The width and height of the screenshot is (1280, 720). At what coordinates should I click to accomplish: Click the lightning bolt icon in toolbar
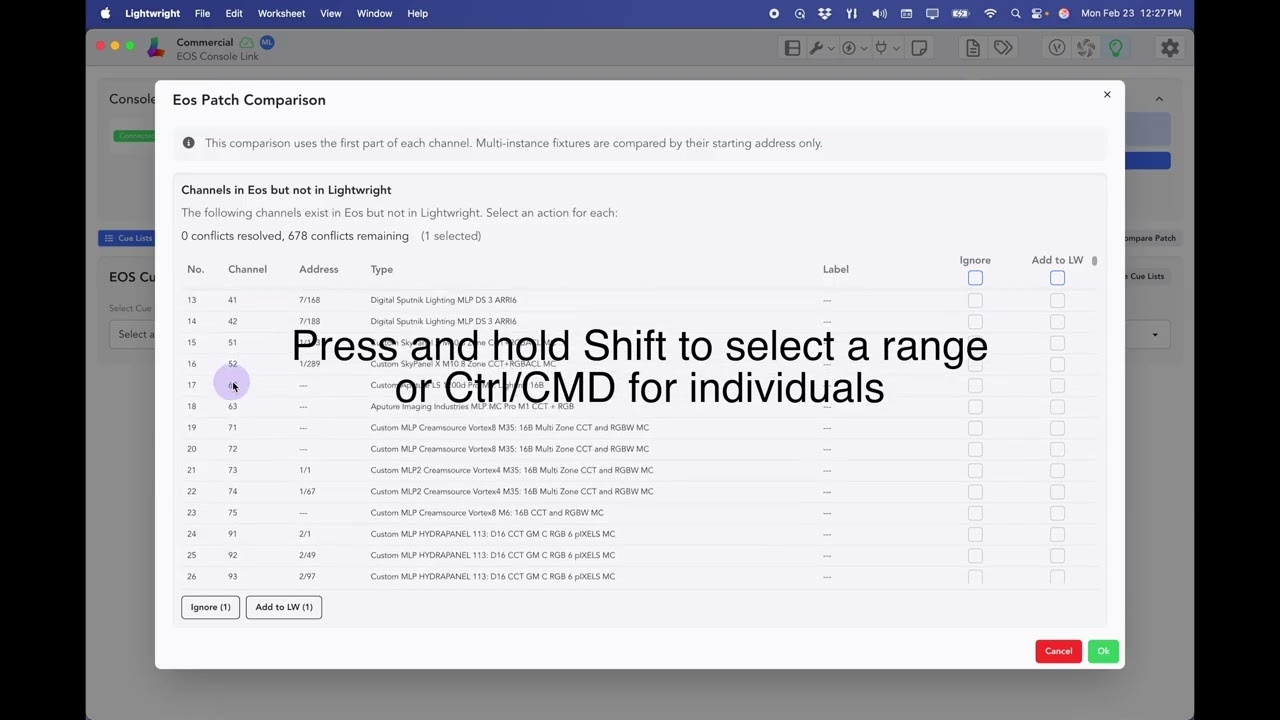pyautogui.click(x=849, y=48)
